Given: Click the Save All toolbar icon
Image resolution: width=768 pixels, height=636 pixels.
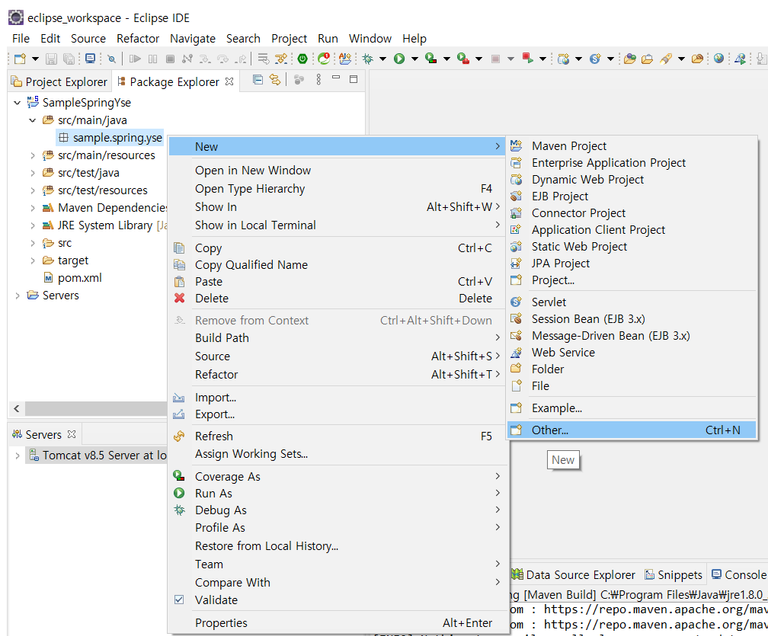Looking at the screenshot, I should (69, 59).
